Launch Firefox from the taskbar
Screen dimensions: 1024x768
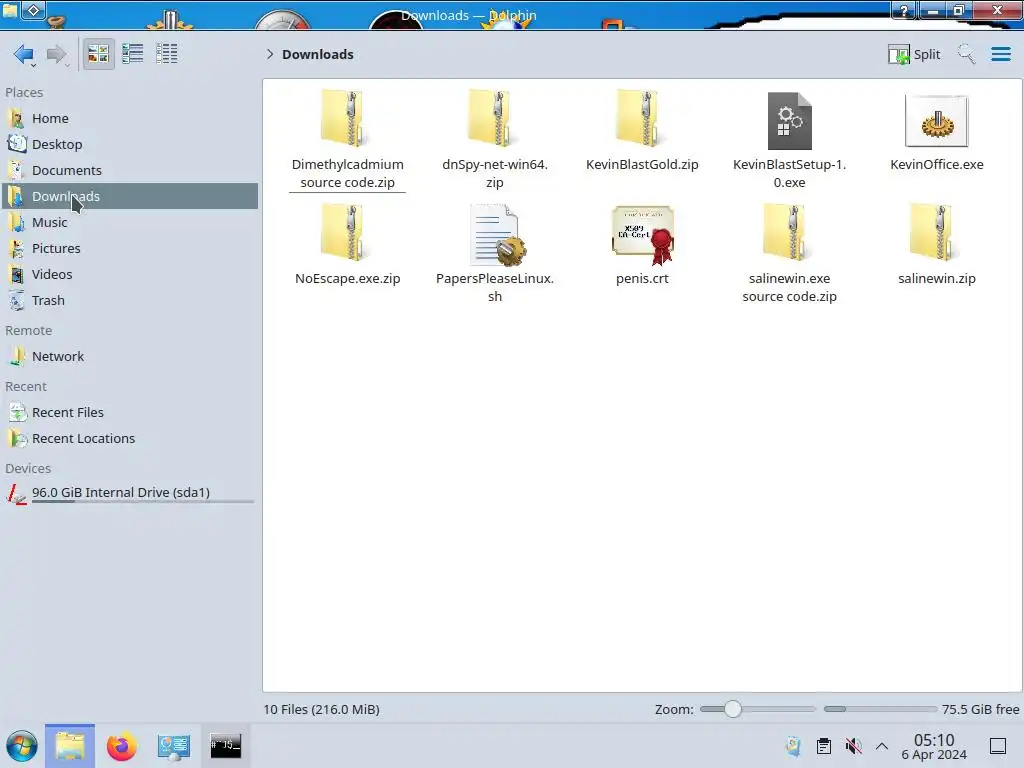(121, 746)
